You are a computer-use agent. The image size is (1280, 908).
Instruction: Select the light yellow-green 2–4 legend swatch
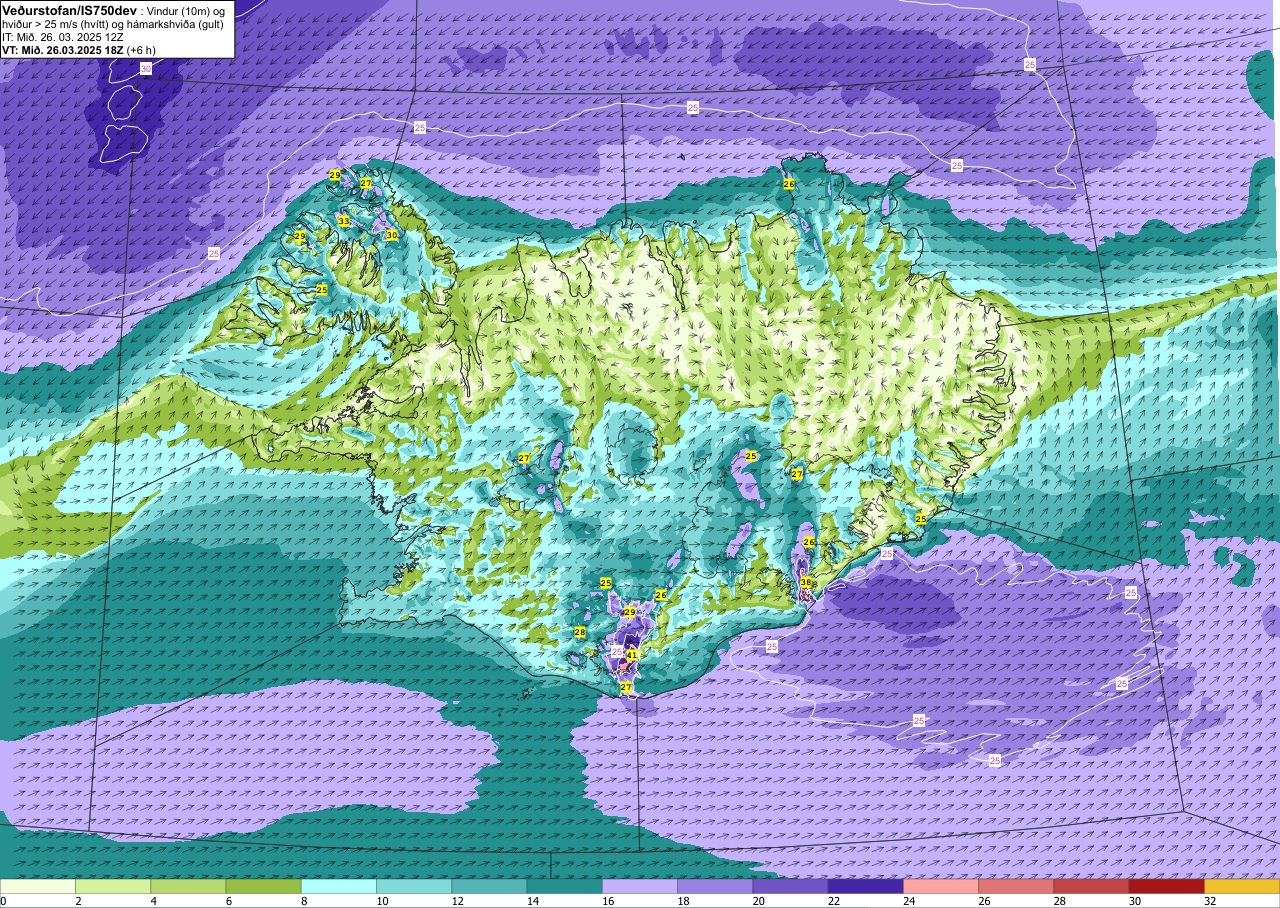pyautogui.click(x=113, y=886)
